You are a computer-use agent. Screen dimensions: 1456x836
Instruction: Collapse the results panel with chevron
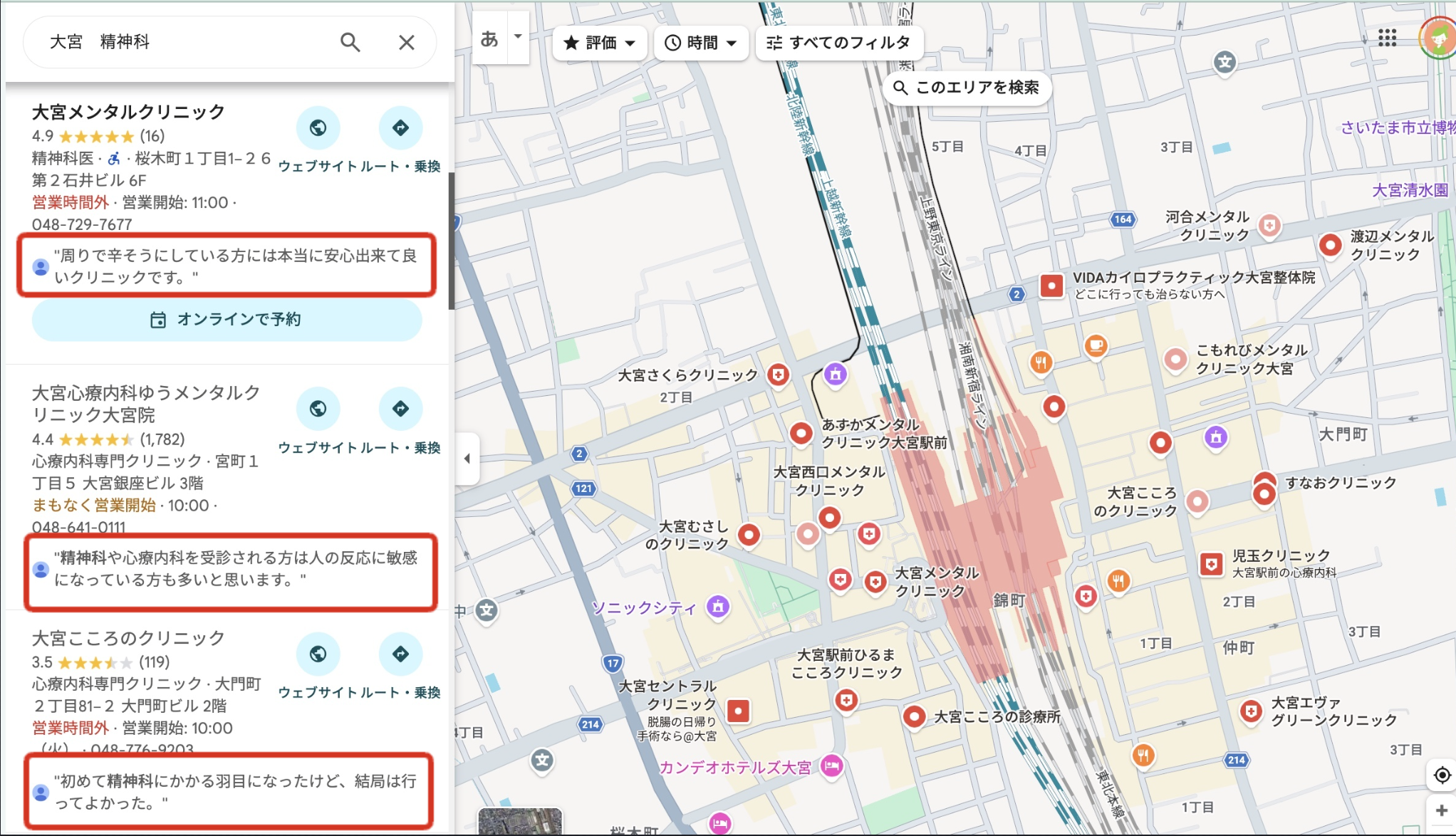468,459
